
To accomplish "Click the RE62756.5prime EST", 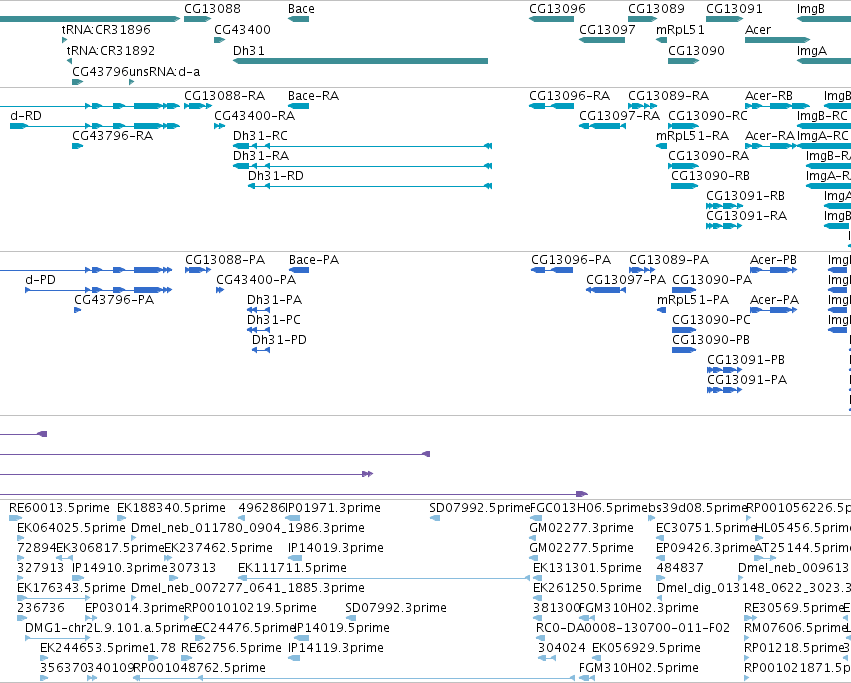I will (x=185, y=658).
